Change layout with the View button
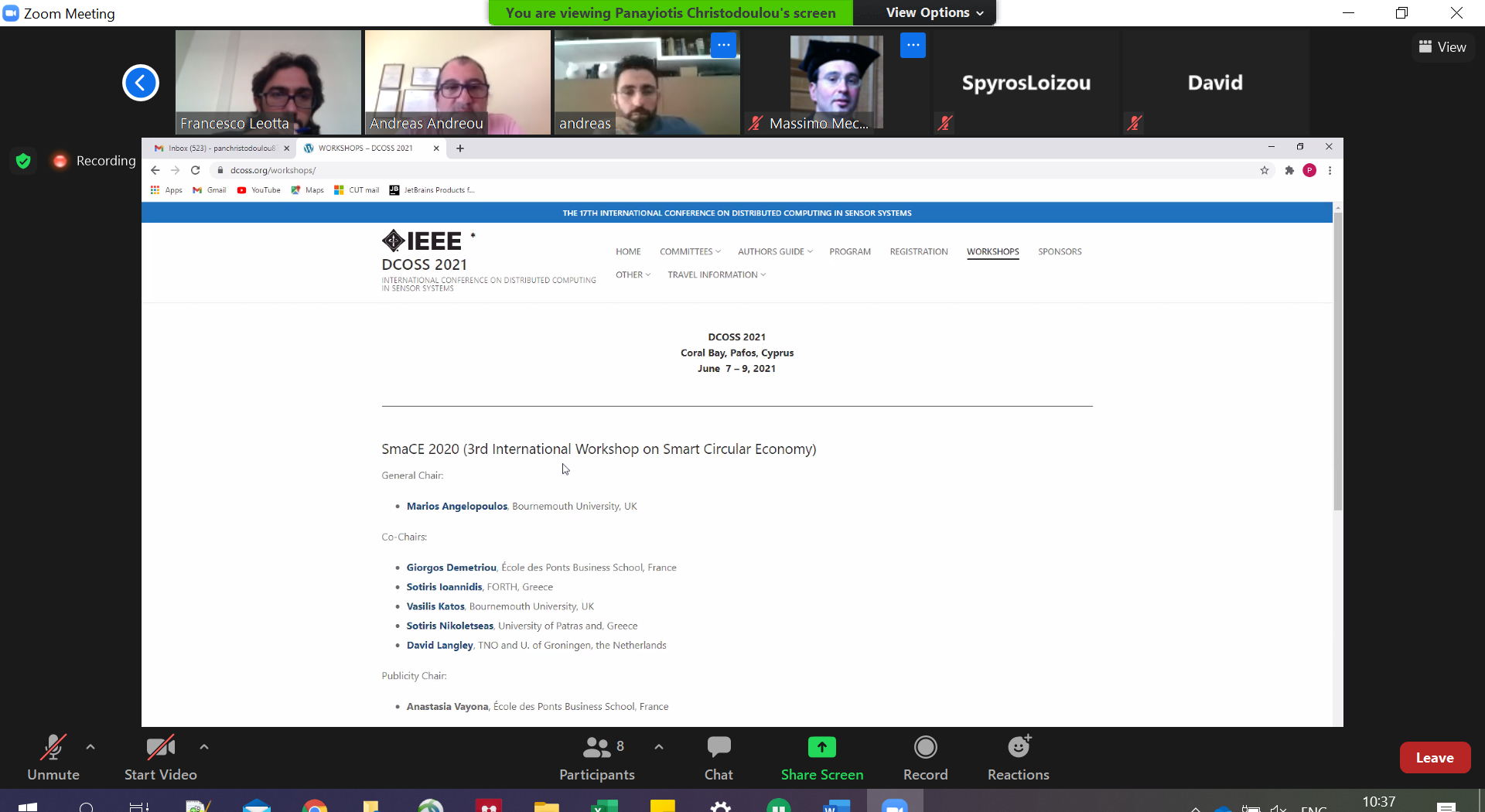The image size is (1485, 812). point(1442,47)
